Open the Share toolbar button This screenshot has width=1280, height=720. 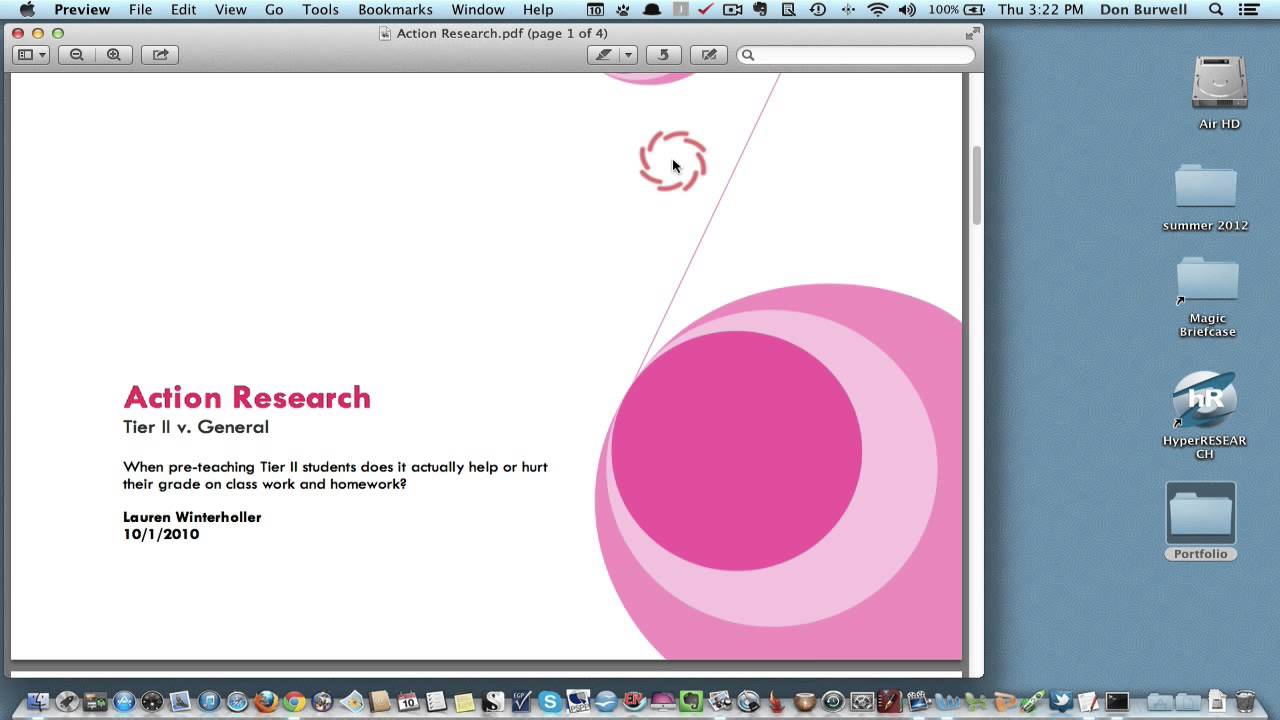pyautogui.click(x=160, y=55)
